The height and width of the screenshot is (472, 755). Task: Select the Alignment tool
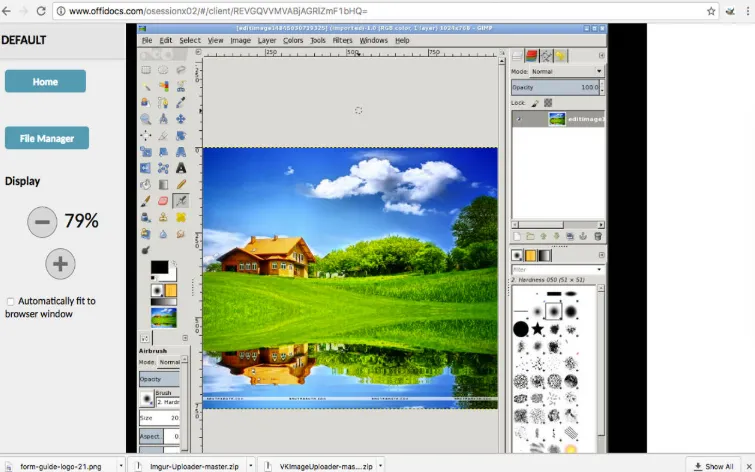point(146,136)
